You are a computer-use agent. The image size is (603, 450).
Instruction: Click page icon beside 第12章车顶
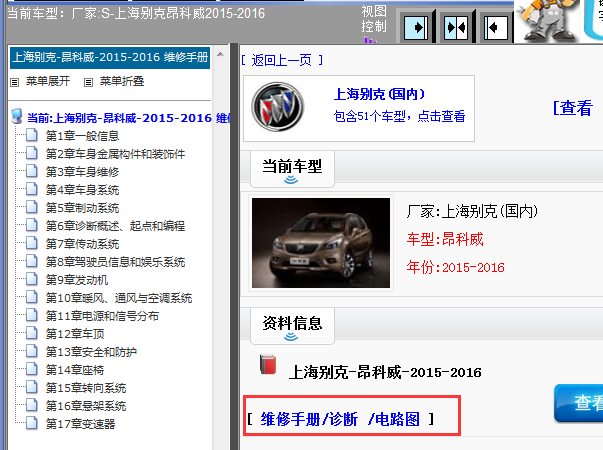click(32, 333)
